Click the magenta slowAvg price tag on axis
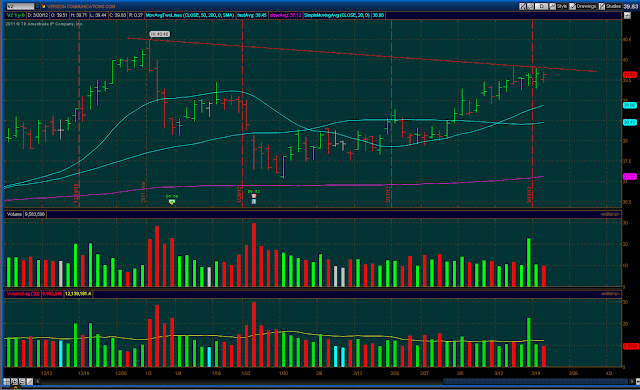The height and width of the screenshot is (390, 640). (630, 177)
